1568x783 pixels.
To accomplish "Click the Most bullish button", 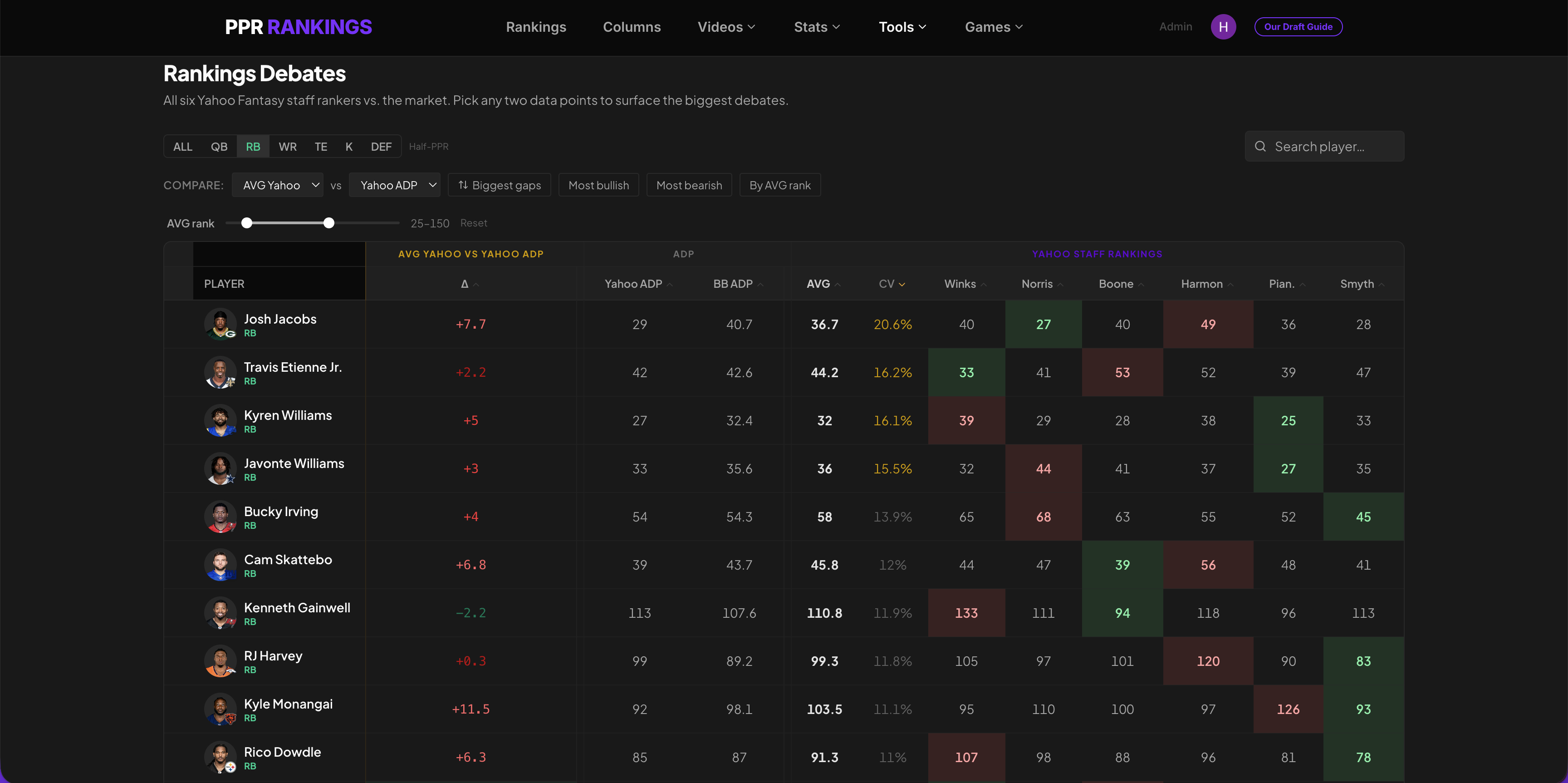I will (598, 185).
